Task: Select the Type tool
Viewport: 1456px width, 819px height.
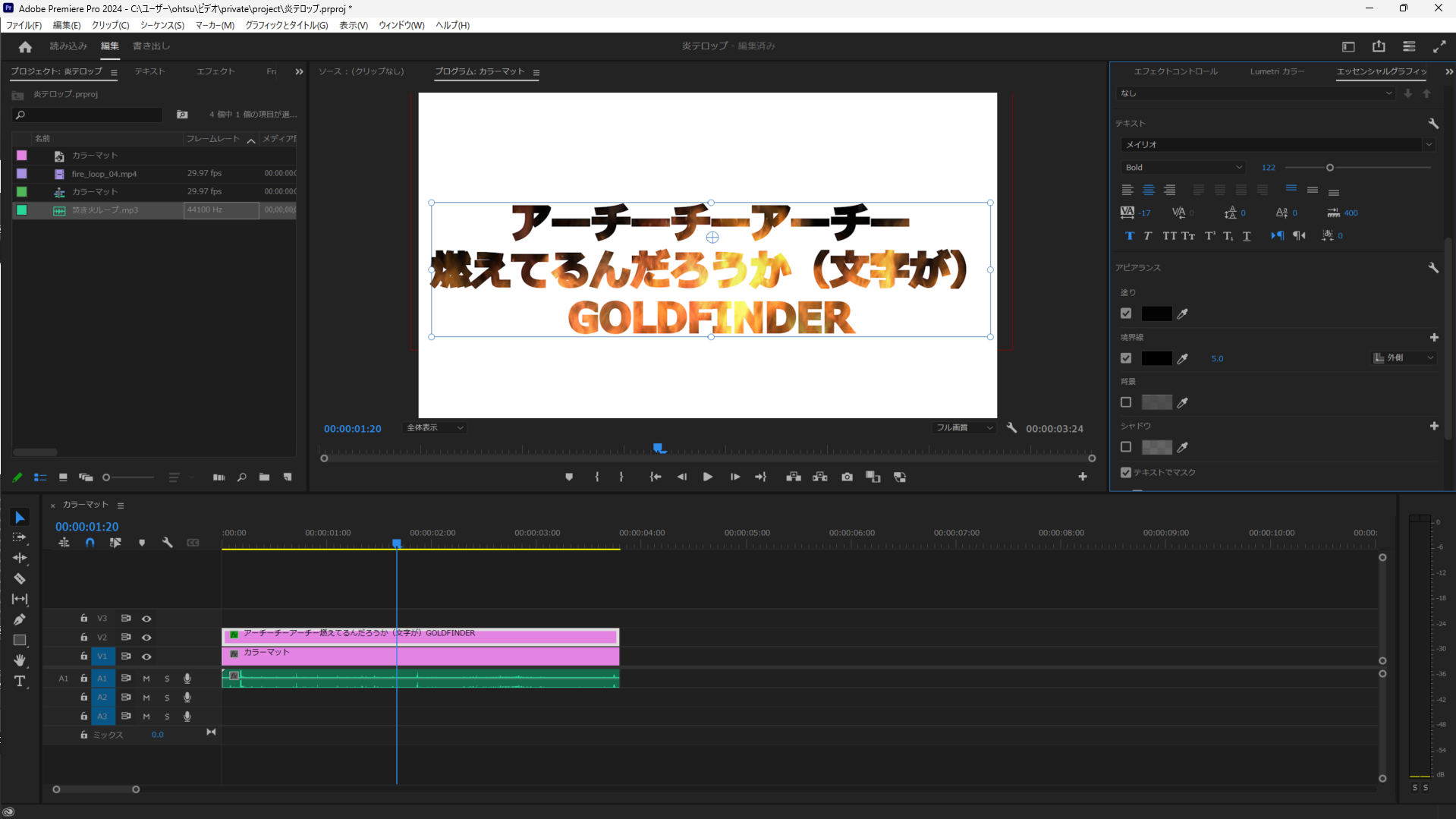Action: click(x=20, y=681)
